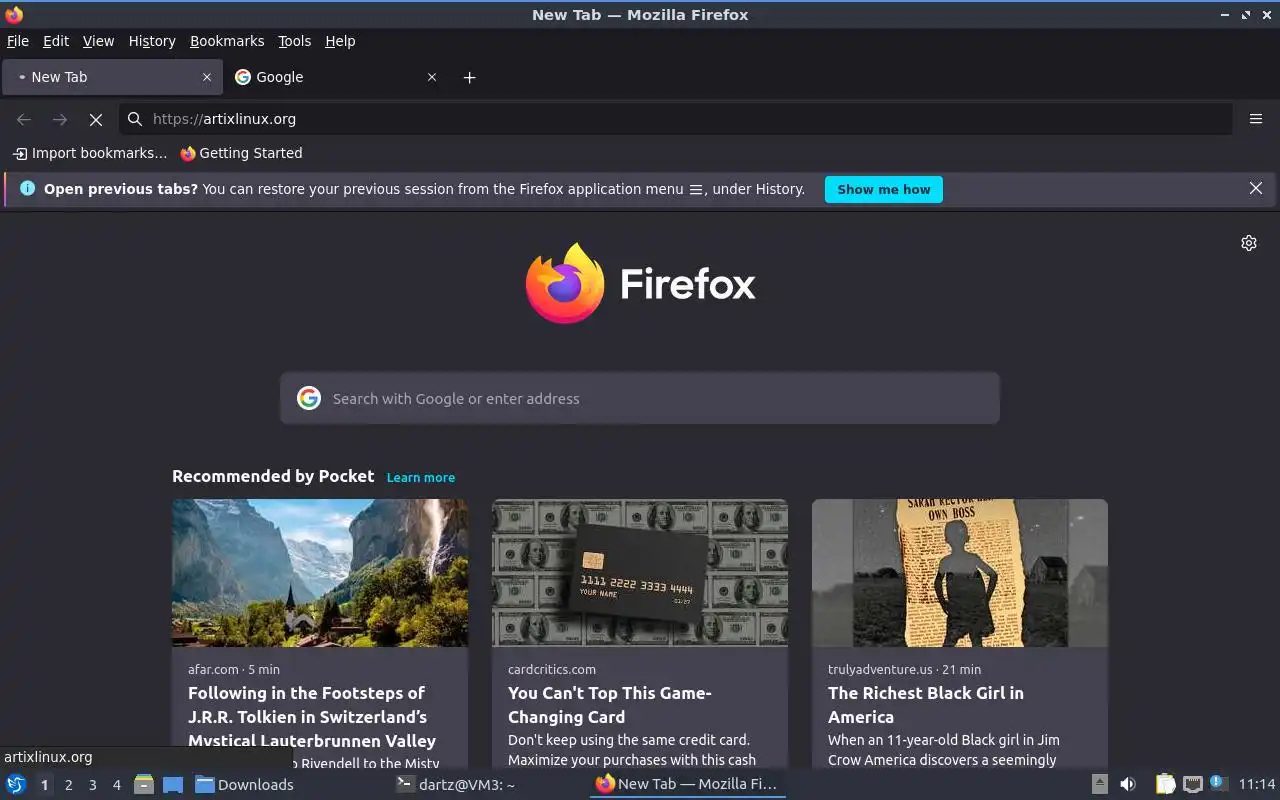Open volume control in system tray

1128,784
